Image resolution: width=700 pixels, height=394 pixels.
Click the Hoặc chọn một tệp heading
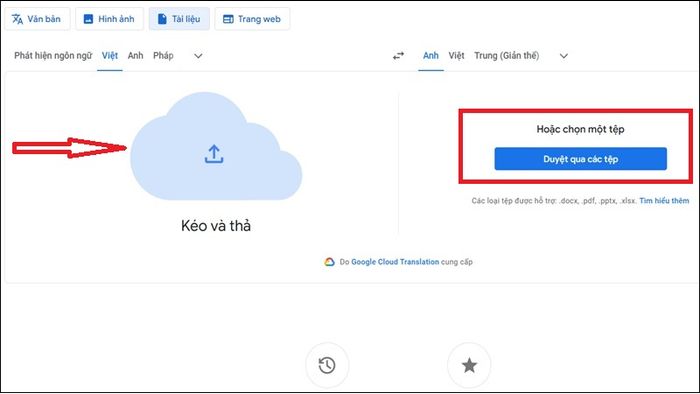[580, 129]
